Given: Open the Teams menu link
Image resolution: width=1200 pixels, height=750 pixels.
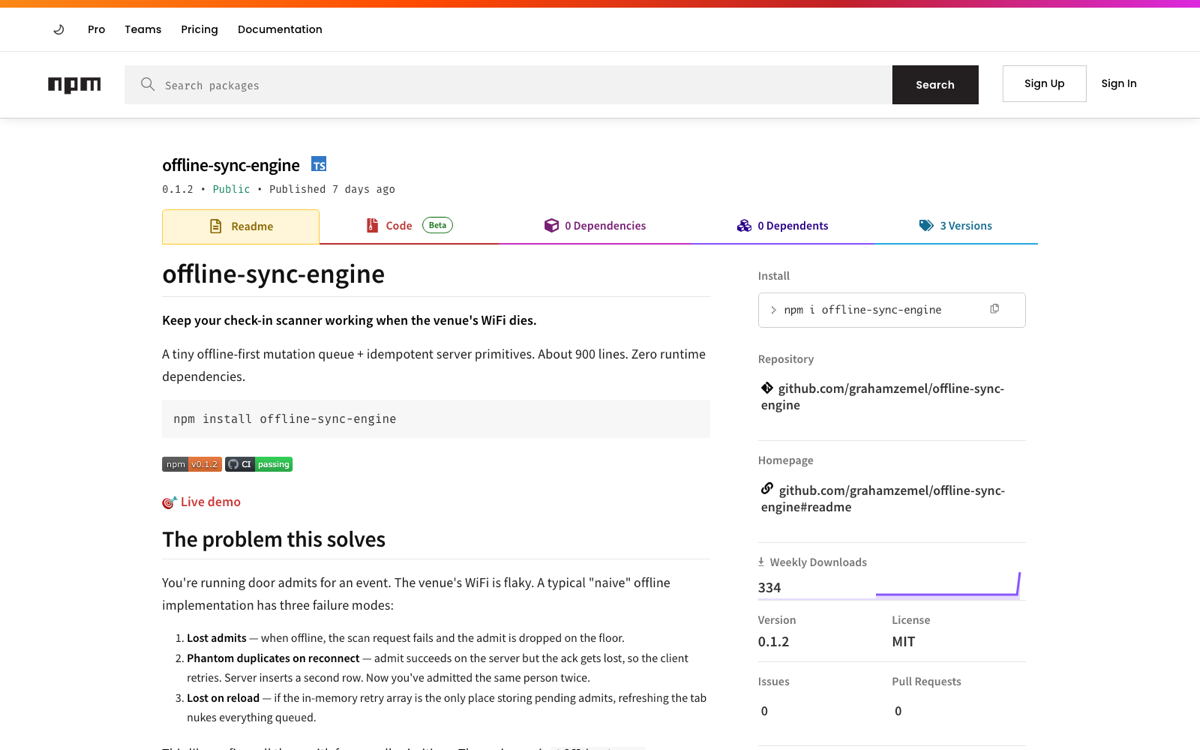Looking at the screenshot, I should point(143,30).
